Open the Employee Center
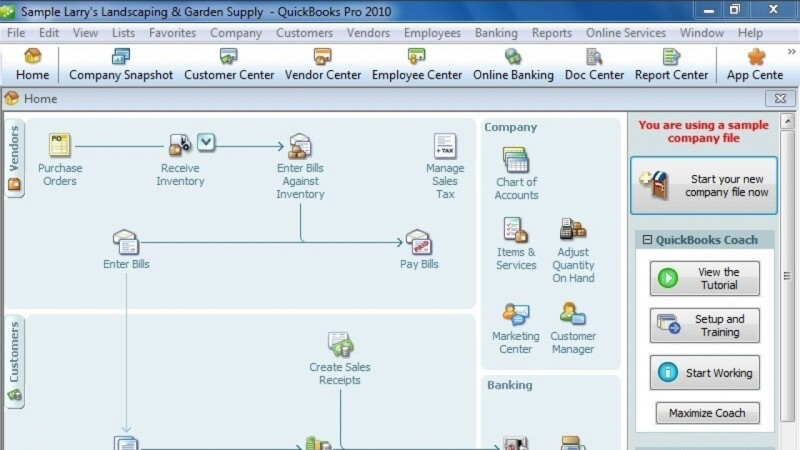Screen dimensions: 800x450 tap(417, 65)
